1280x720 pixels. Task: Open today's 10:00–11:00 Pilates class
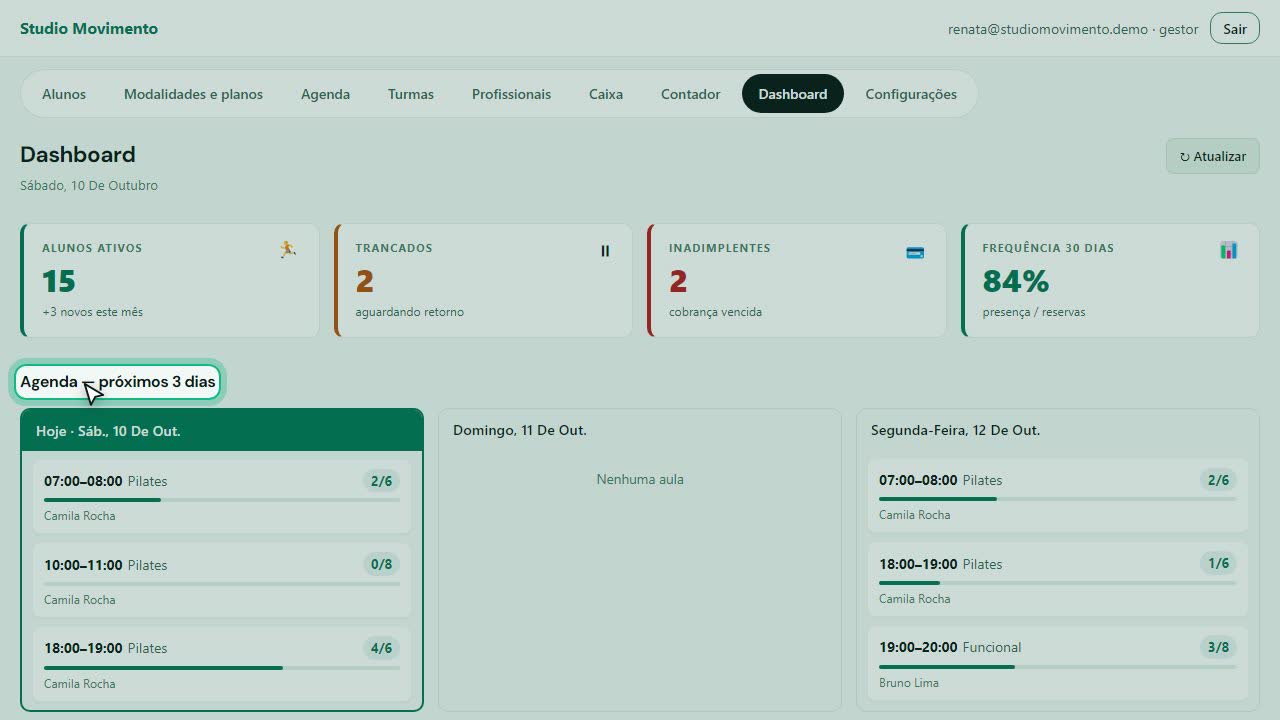tap(221, 580)
